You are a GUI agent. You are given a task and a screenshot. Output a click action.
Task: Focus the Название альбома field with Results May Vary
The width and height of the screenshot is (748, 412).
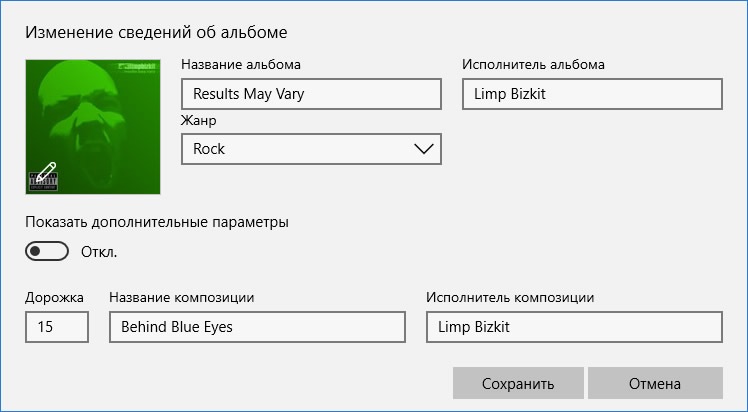click(311, 94)
